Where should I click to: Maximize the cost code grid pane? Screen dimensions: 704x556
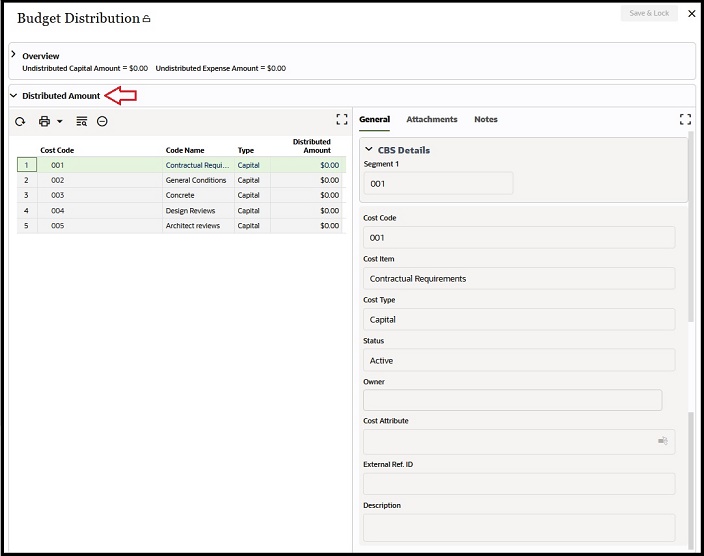342,119
